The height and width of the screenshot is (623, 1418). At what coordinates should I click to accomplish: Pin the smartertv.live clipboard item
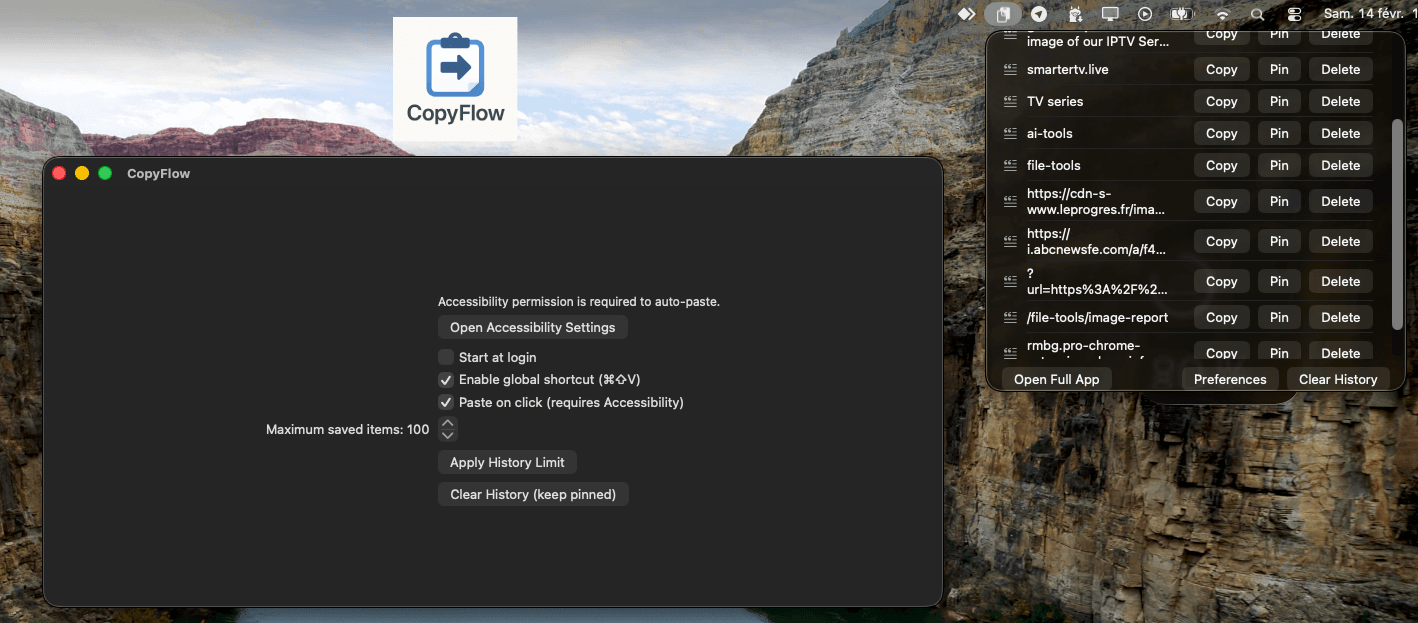[1279, 68]
